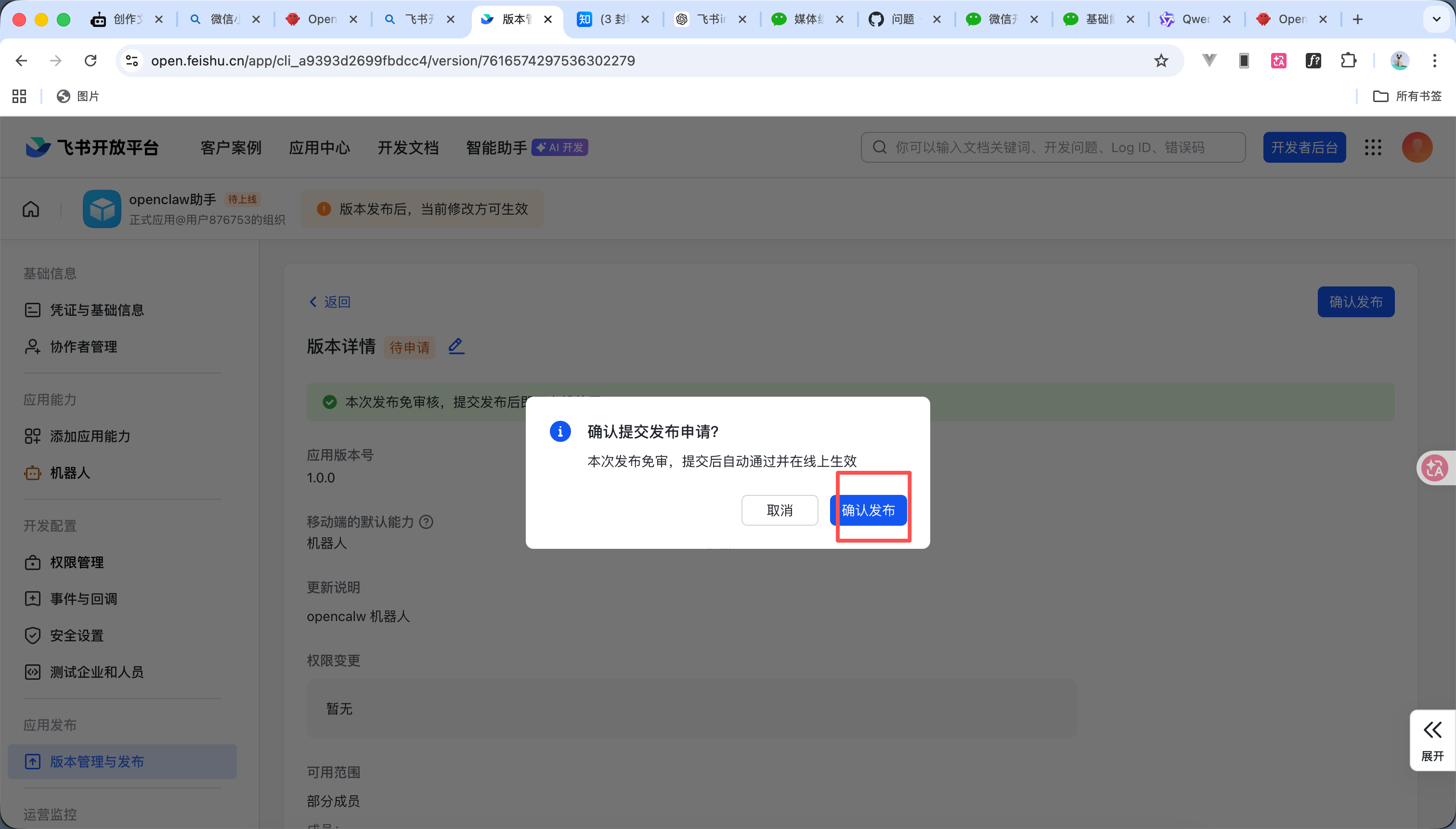Click the Feishu 飞书开放平台 logo
Screen dimensions: 1456x829
(x=91, y=147)
